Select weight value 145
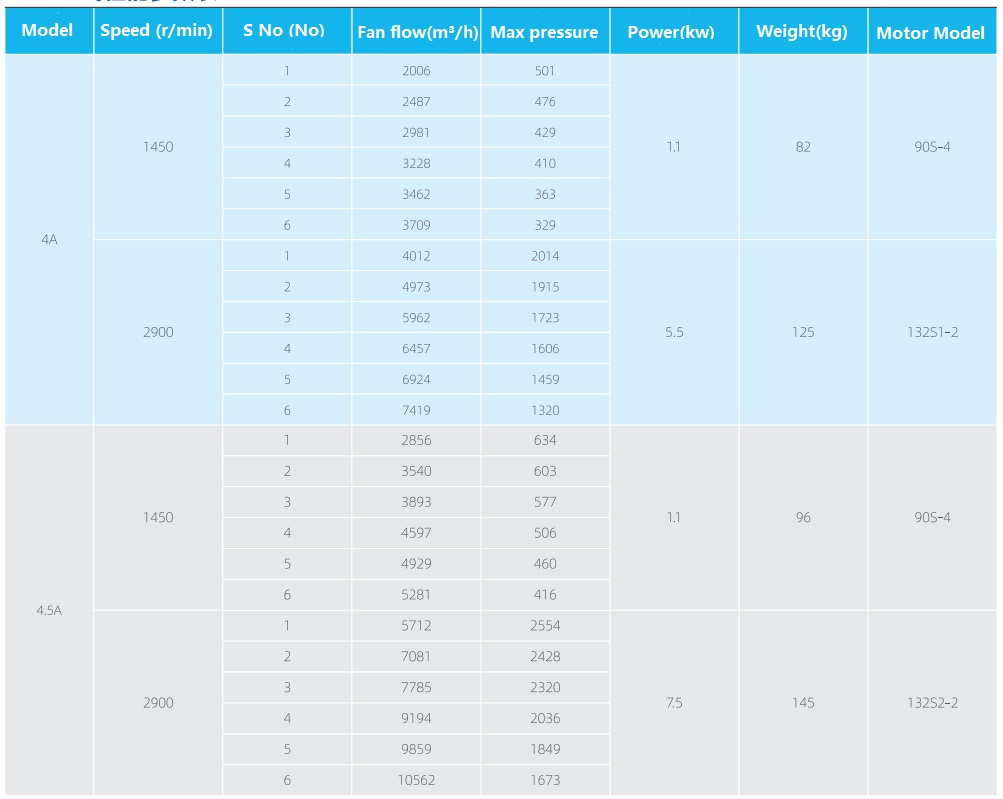The image size is (1003, 799). [x=803, y=703]
